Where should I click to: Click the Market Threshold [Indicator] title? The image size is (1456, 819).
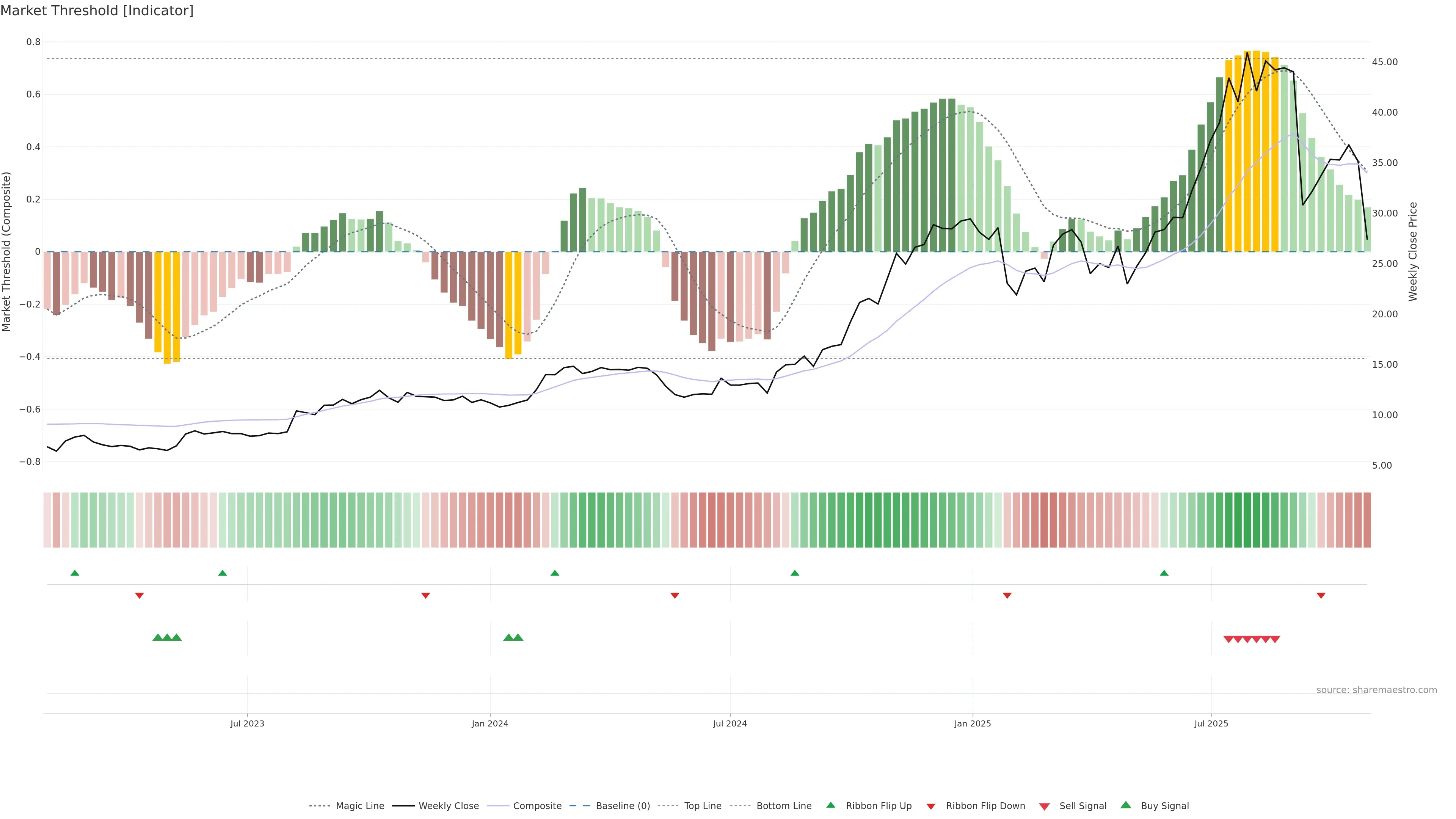[97, 11]
